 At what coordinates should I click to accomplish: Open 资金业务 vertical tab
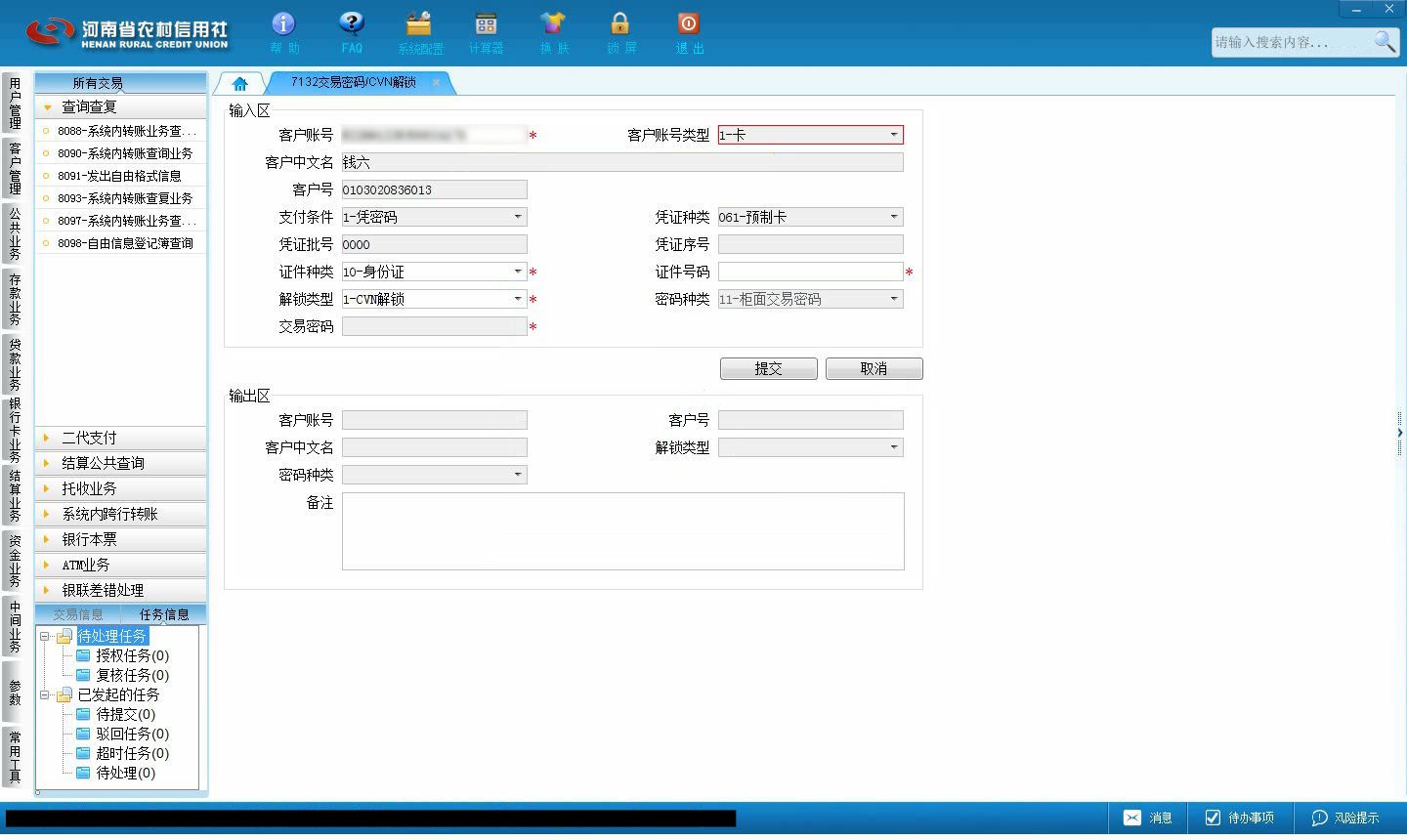click(x=15, y=561)
